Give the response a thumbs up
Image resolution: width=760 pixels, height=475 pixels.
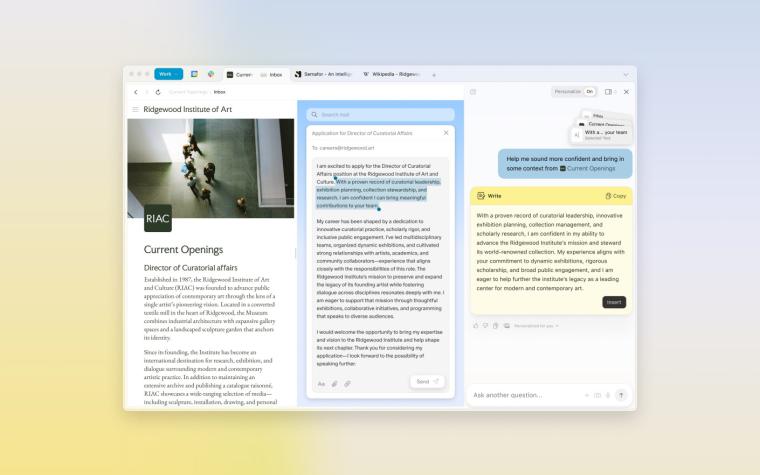point(475,326)
